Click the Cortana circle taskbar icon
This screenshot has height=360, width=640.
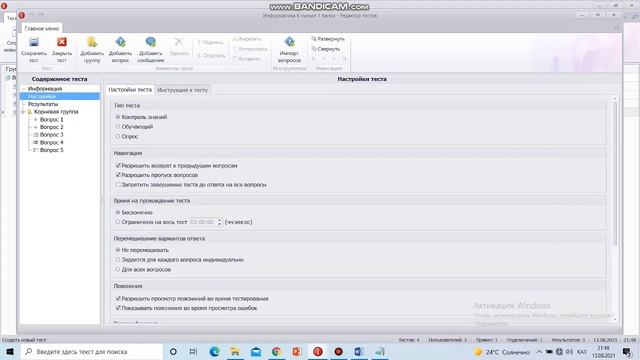(x=173, y=351)
